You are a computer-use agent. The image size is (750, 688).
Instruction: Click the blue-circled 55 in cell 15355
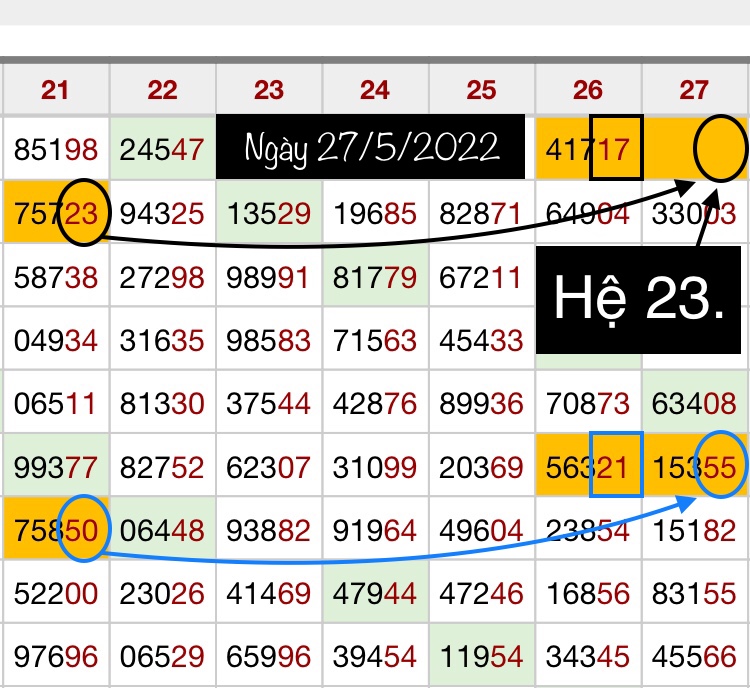(x=719, y=465)
